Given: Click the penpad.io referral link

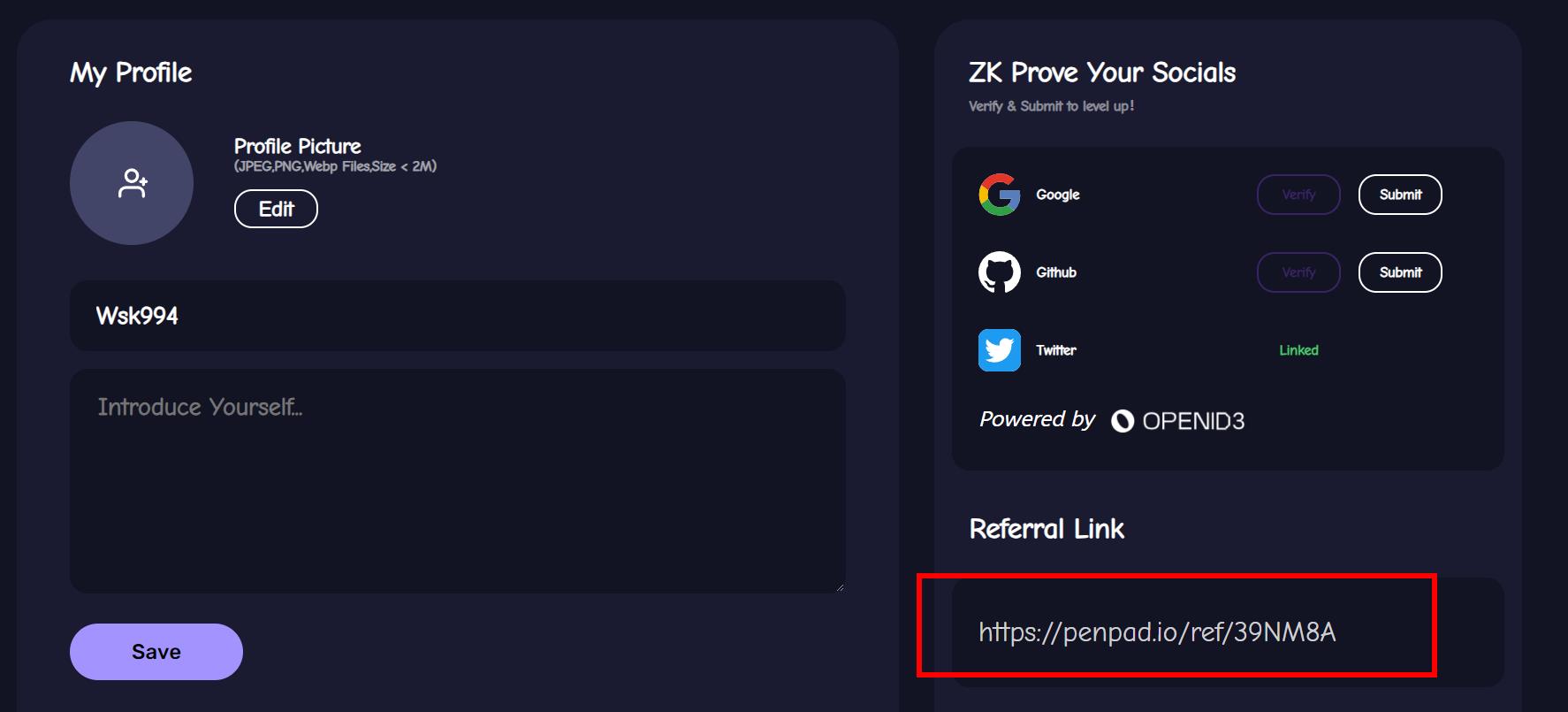Looking at the screenshot, I should pos(1157,632).
